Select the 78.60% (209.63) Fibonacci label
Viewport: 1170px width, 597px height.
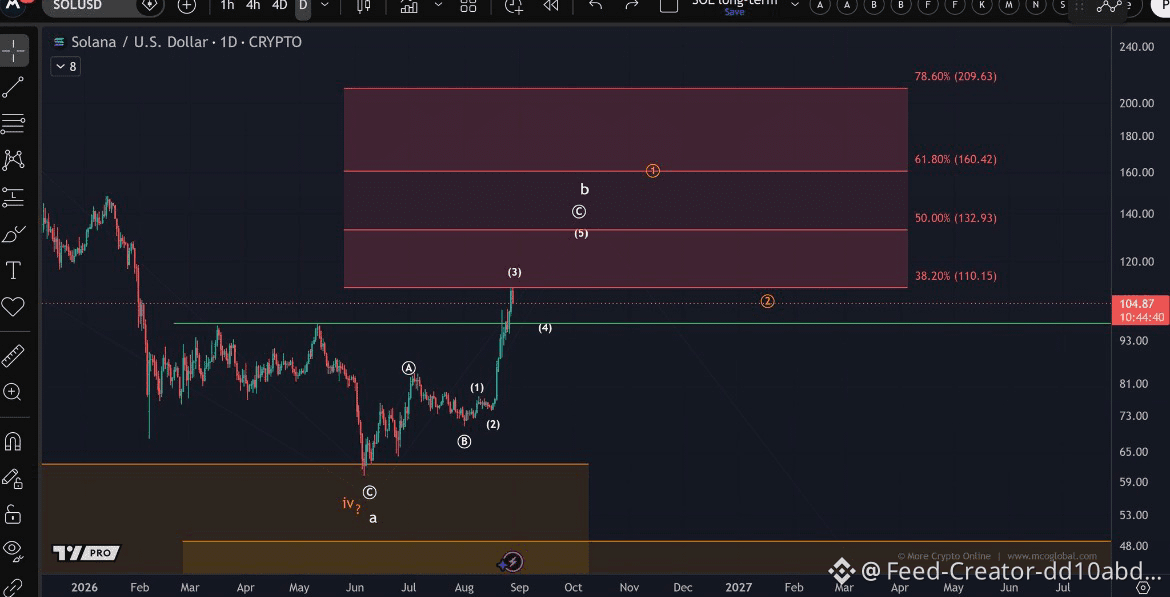coord(955,76)
